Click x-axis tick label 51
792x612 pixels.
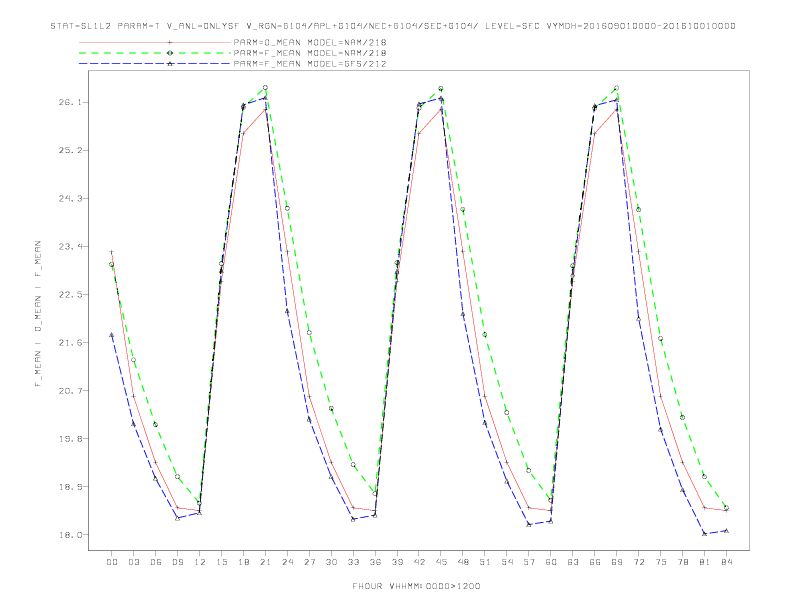click(x=485, y=562)
